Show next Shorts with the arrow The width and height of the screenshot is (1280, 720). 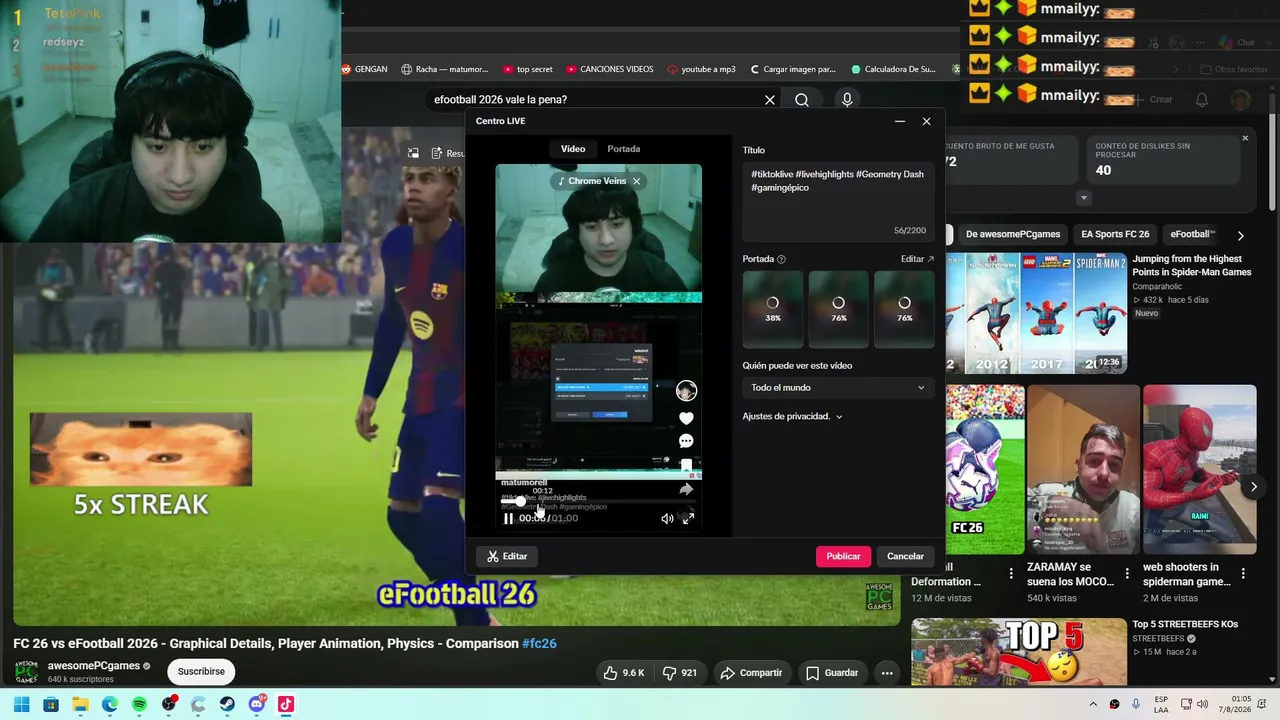1254,487
